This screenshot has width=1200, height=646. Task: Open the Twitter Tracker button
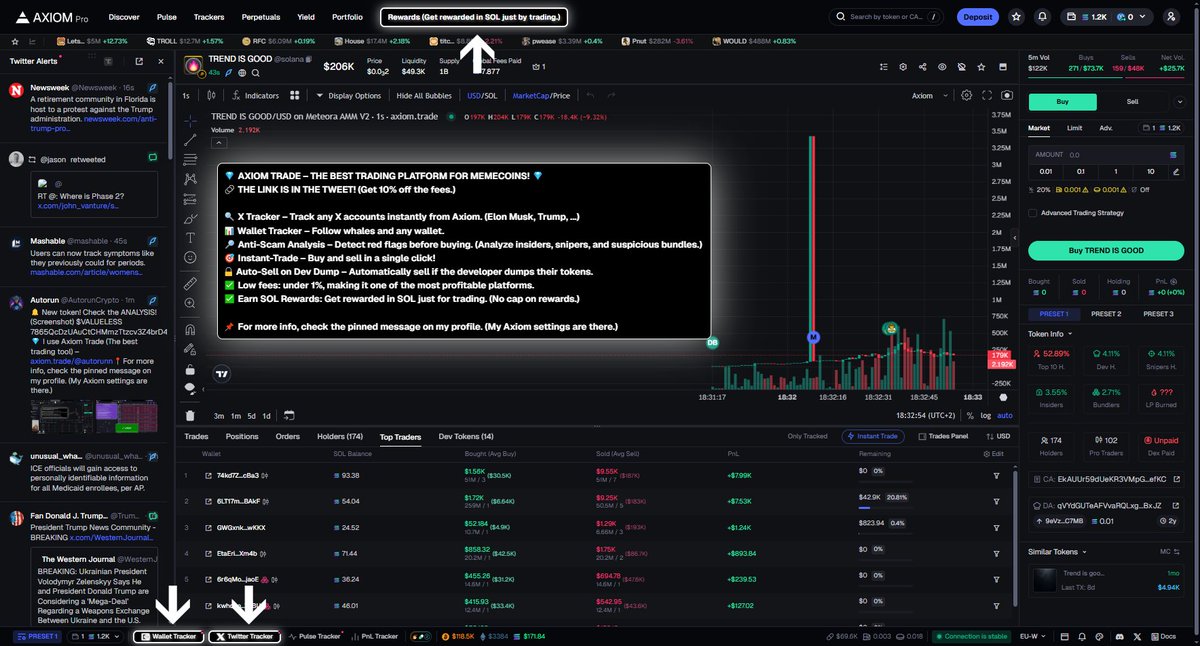coord(244,636)
